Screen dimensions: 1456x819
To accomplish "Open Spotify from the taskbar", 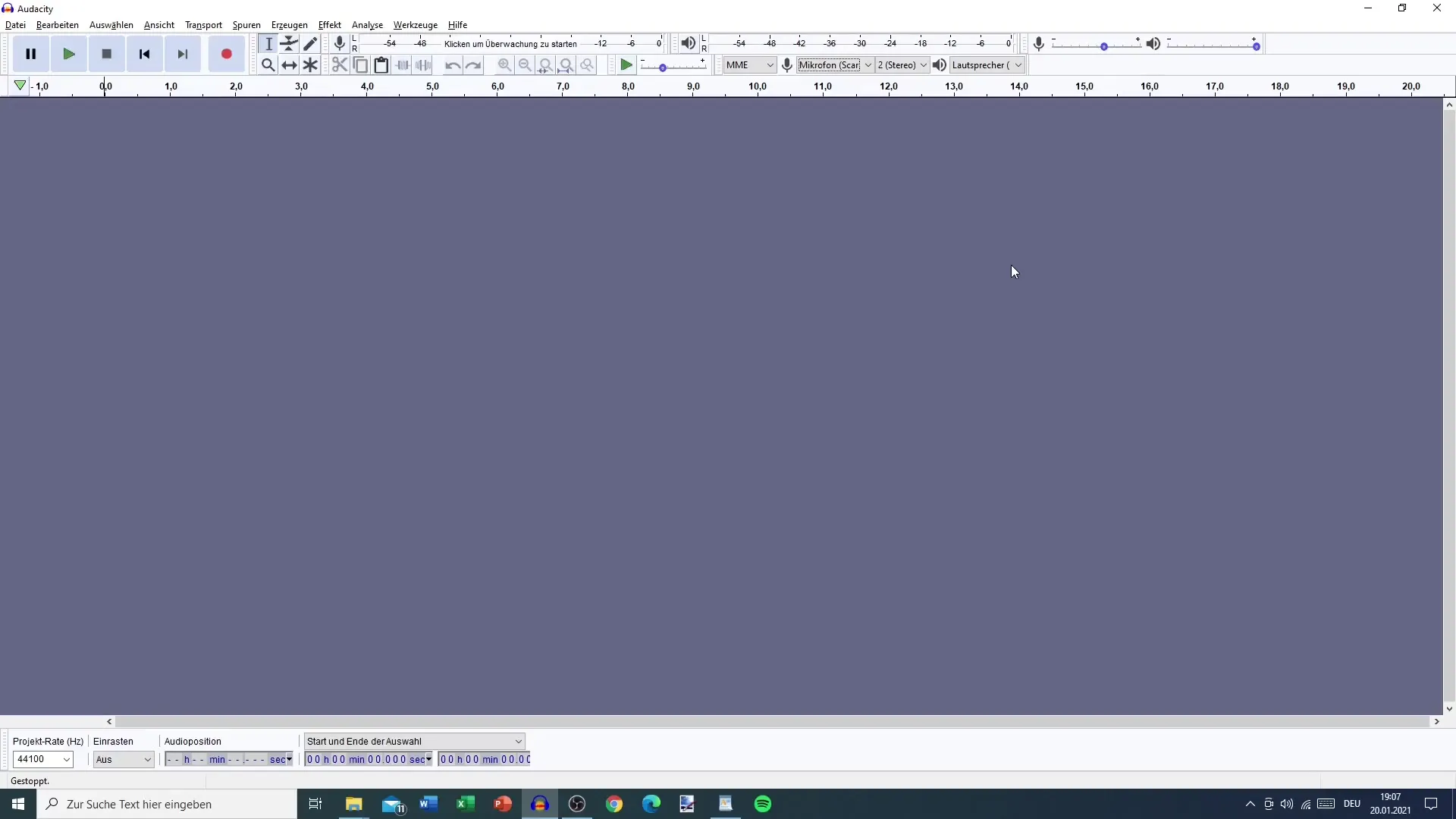I will (763, 804).
